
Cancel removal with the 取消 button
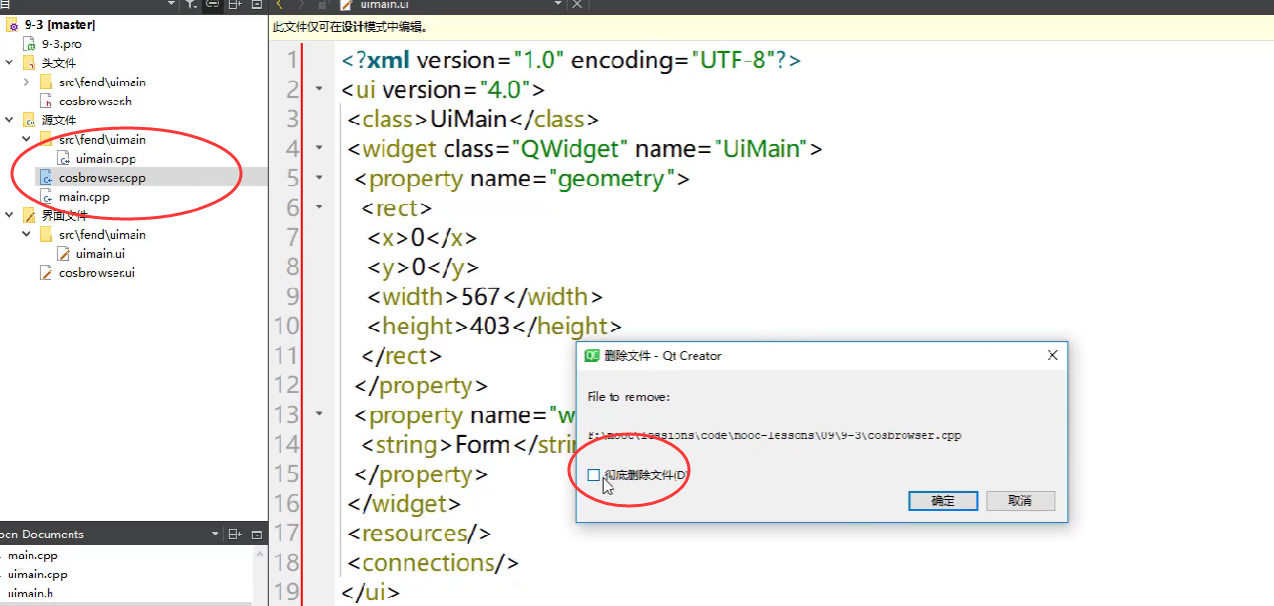(1020, 500)
